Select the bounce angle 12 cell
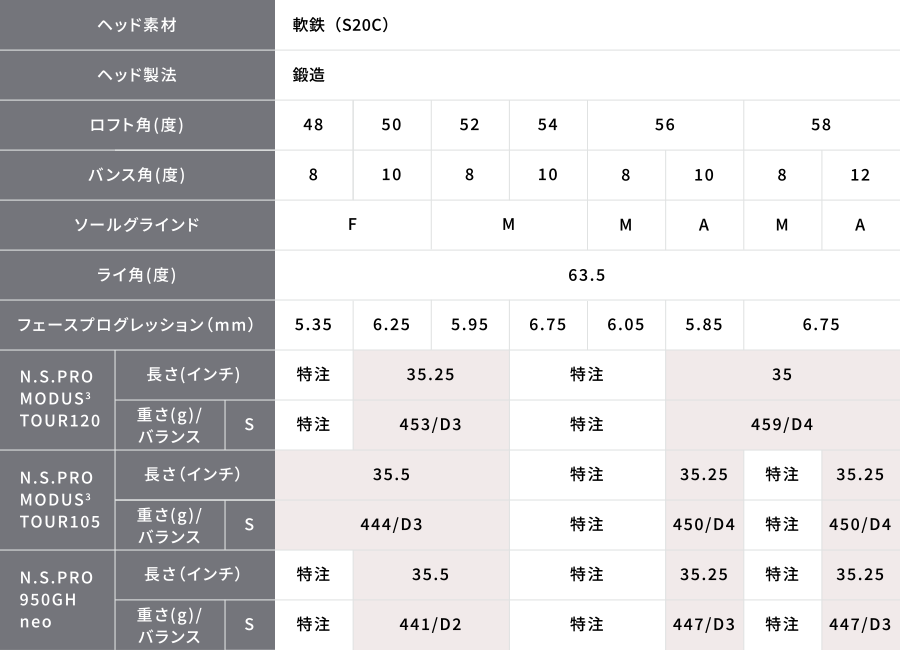This screenshot has width=900, height=650. tap(861, 175)
